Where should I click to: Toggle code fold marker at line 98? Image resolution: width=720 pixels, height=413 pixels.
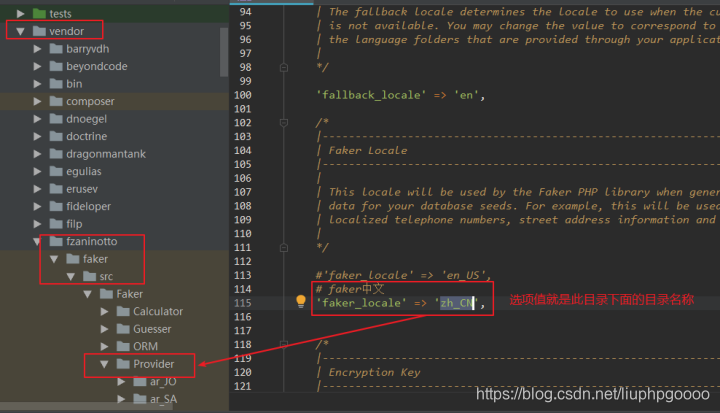pyautogui.click(x=284, y=68)
